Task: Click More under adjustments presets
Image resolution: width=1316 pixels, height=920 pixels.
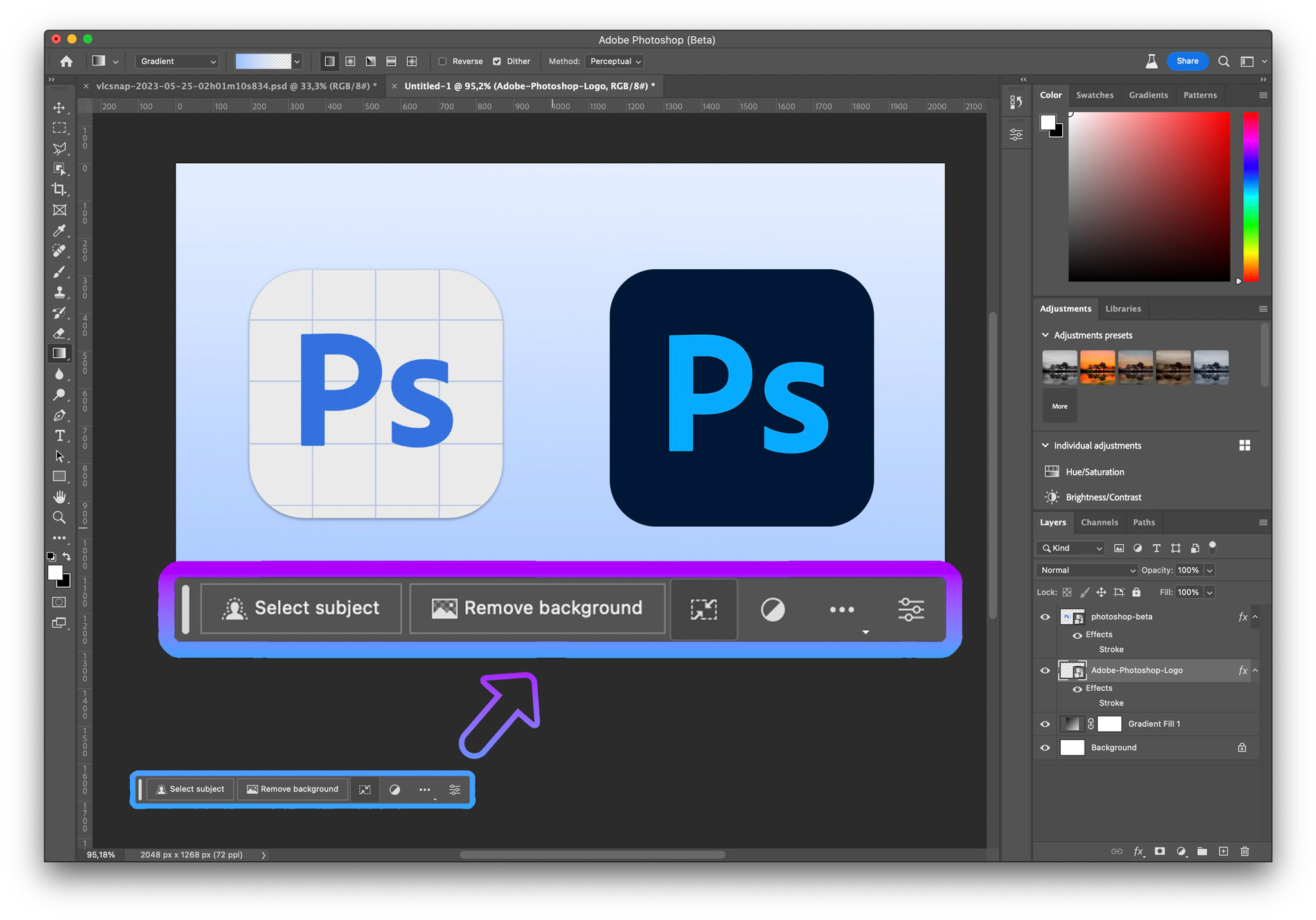Action: point(1060,406)
